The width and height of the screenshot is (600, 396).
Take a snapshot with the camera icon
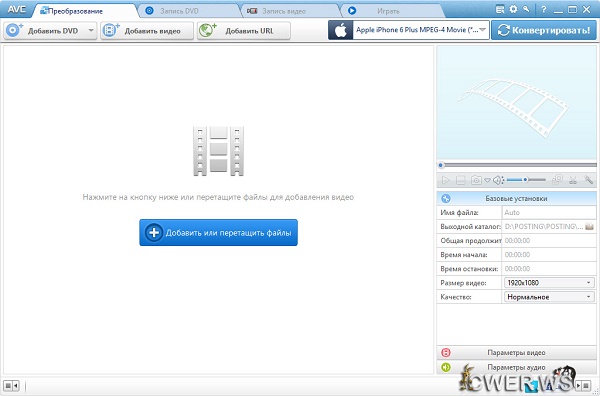(476, 180)
